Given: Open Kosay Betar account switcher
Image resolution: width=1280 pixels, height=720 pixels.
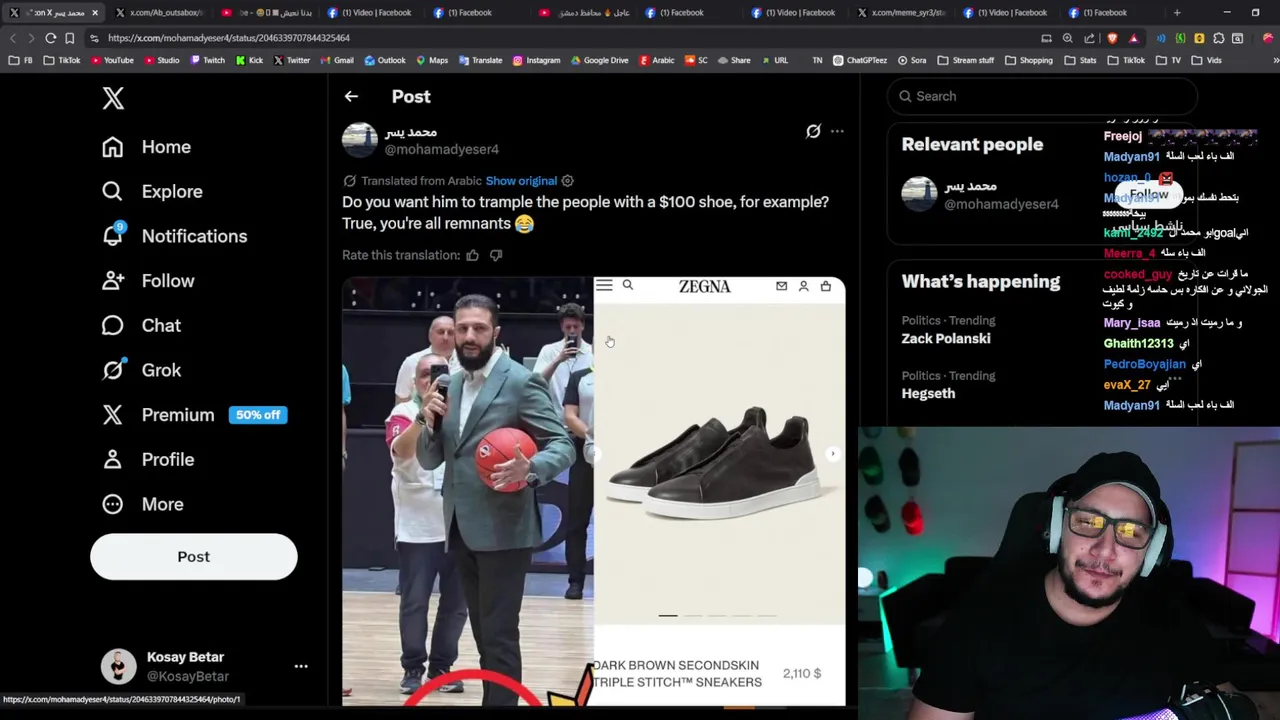Looking at the screenshot, I should pyautogui.click(x=205, y=666).
